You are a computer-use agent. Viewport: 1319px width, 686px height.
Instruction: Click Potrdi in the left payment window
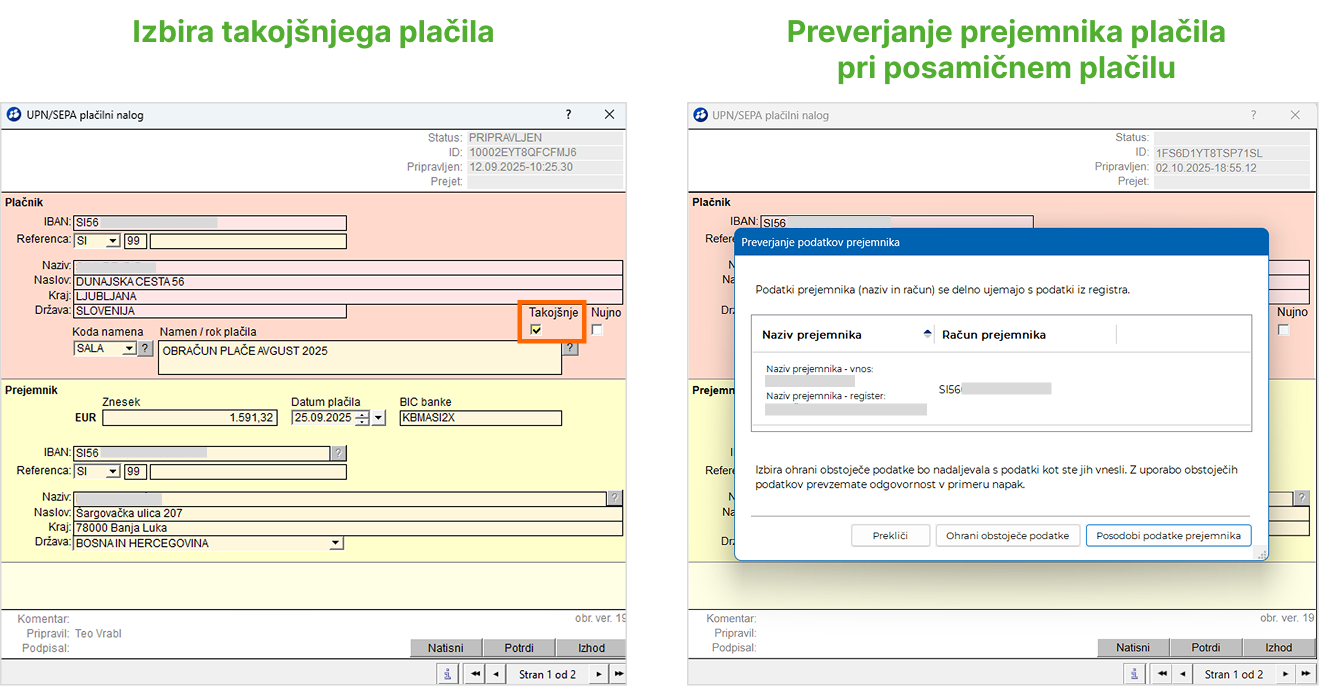(x=519, y=648)
